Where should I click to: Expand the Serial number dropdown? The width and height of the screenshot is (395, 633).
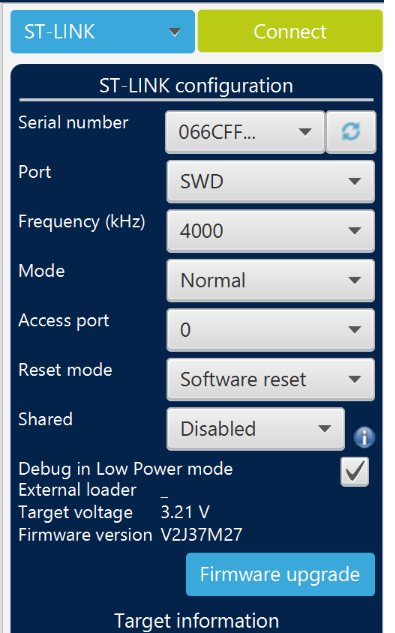pos(245,132)
